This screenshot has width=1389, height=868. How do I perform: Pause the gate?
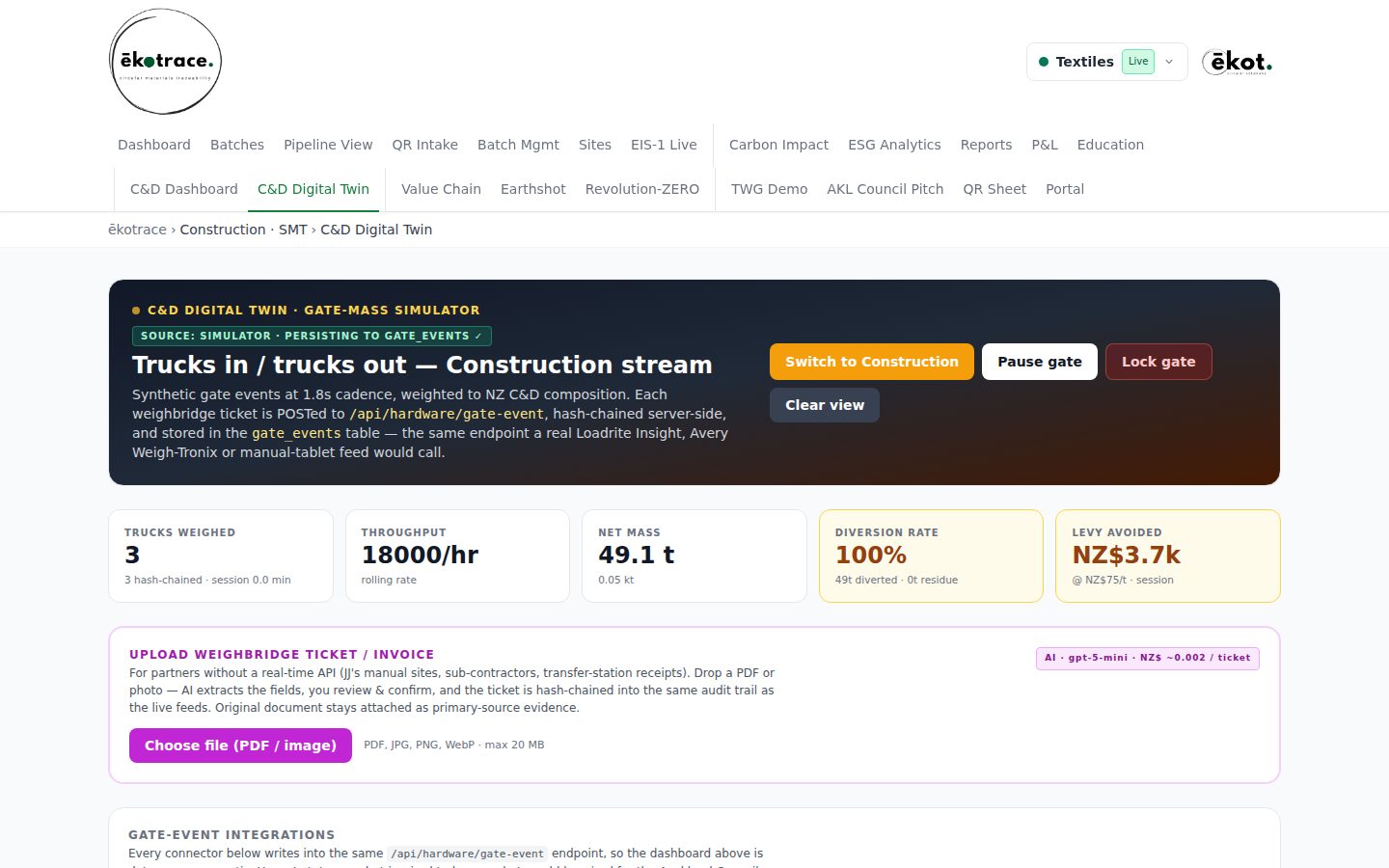click(x=1040, y=362)
